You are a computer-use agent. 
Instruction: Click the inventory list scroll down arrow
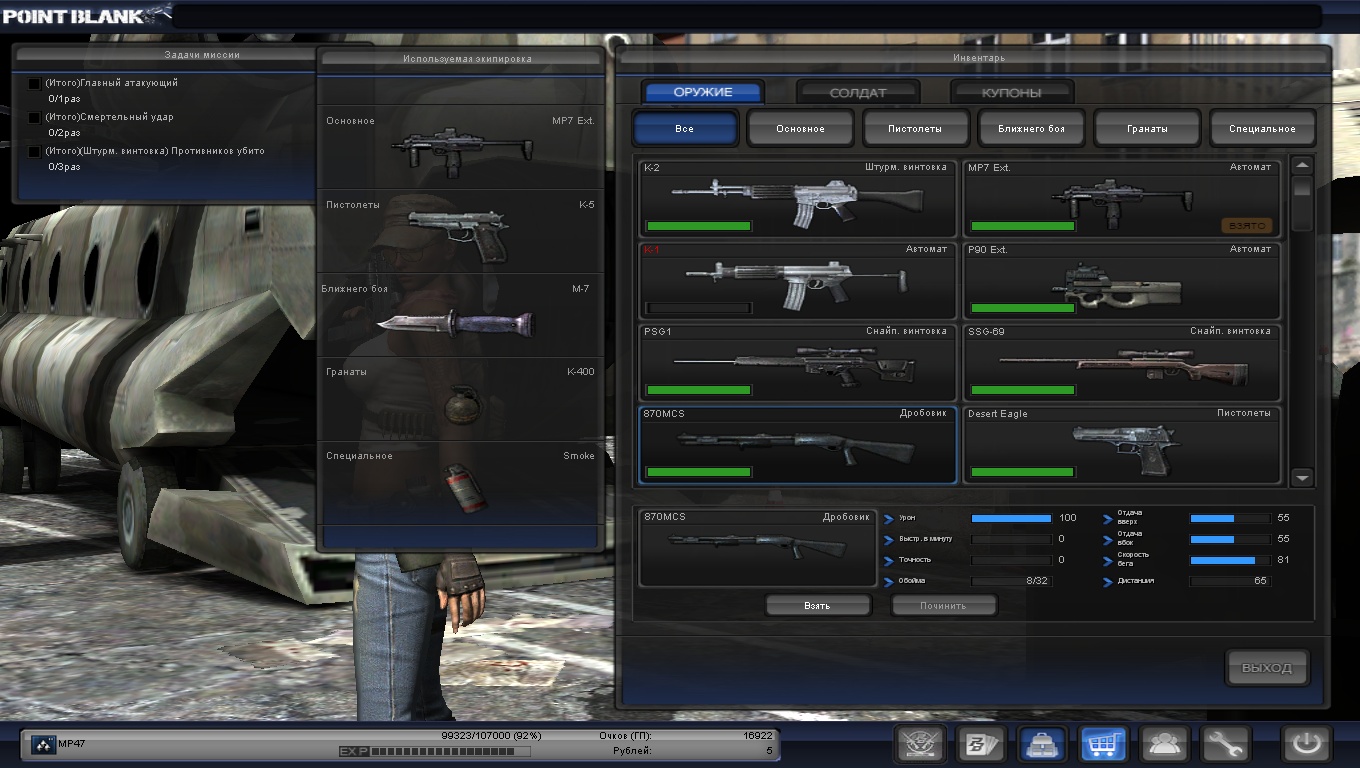pyautogui.click(x=1302, y=478)
